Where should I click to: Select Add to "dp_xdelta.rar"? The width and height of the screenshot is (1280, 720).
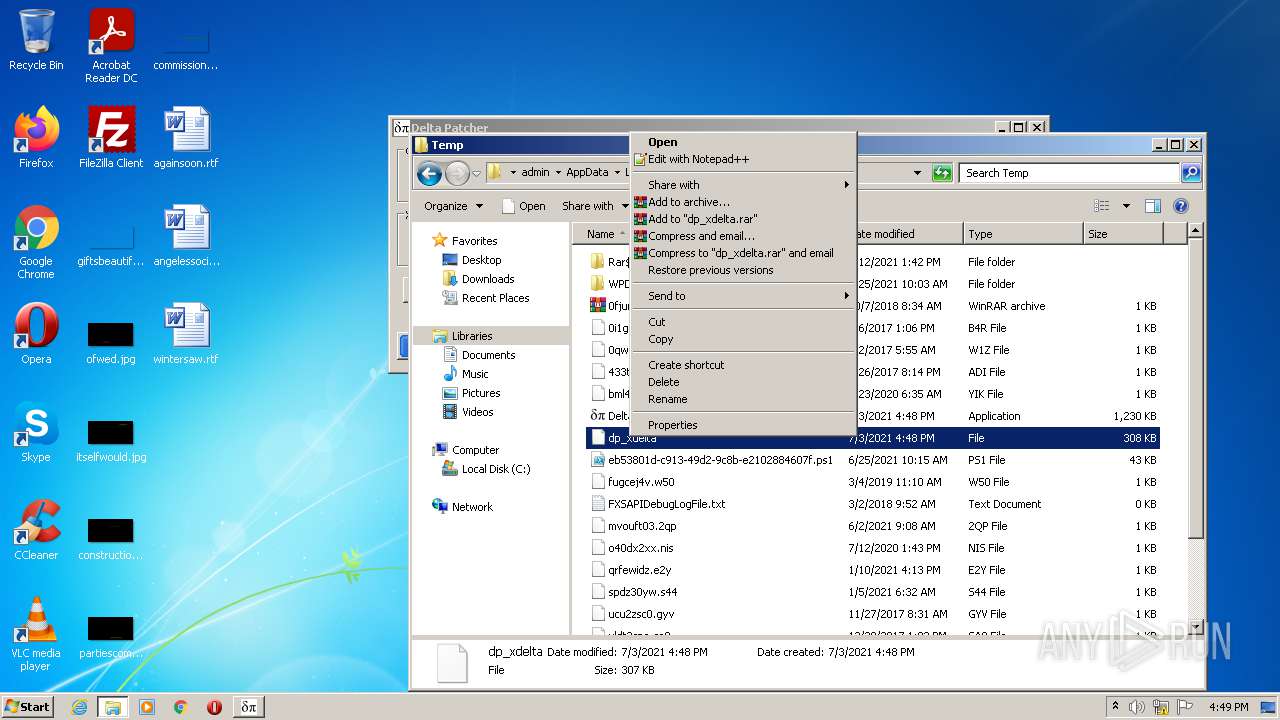[742, 219]
